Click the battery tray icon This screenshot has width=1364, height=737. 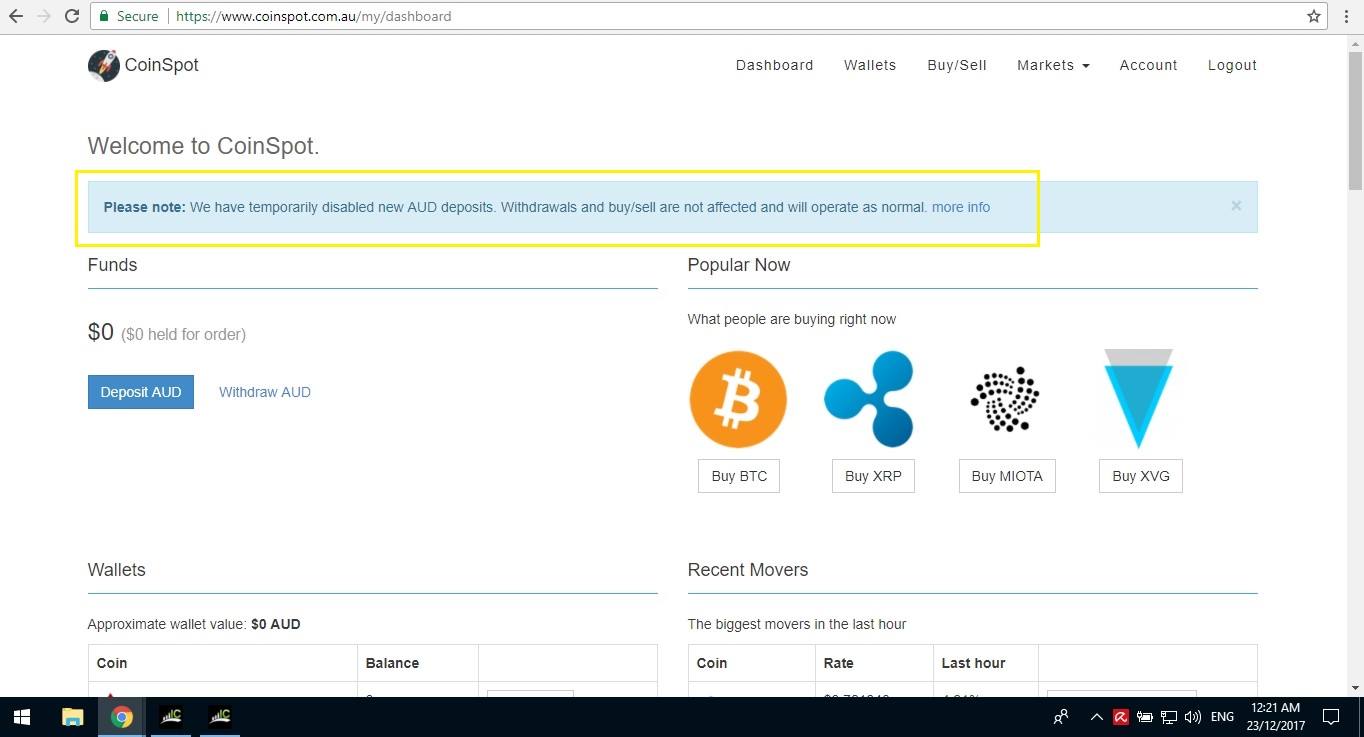pyautogui.click(x=1145, y=717)
